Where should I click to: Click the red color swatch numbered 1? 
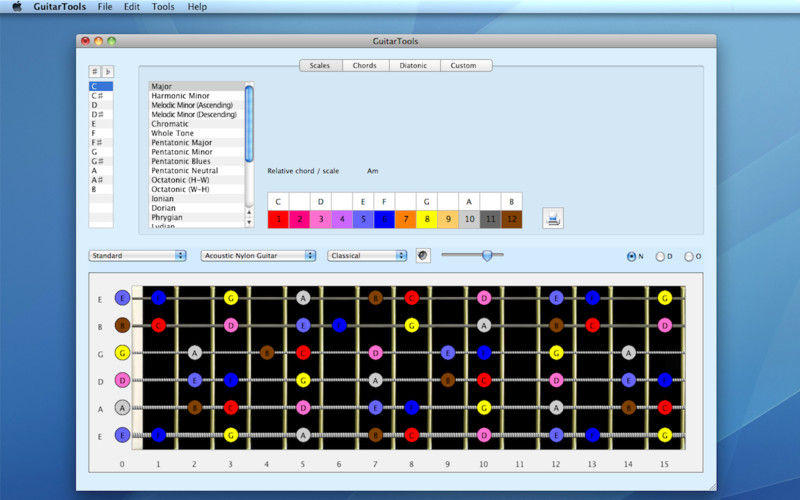pos(278,219)
